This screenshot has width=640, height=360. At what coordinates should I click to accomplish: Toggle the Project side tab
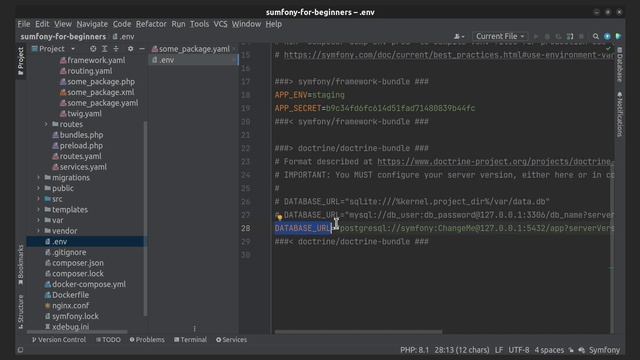click(x=20, y=61)
